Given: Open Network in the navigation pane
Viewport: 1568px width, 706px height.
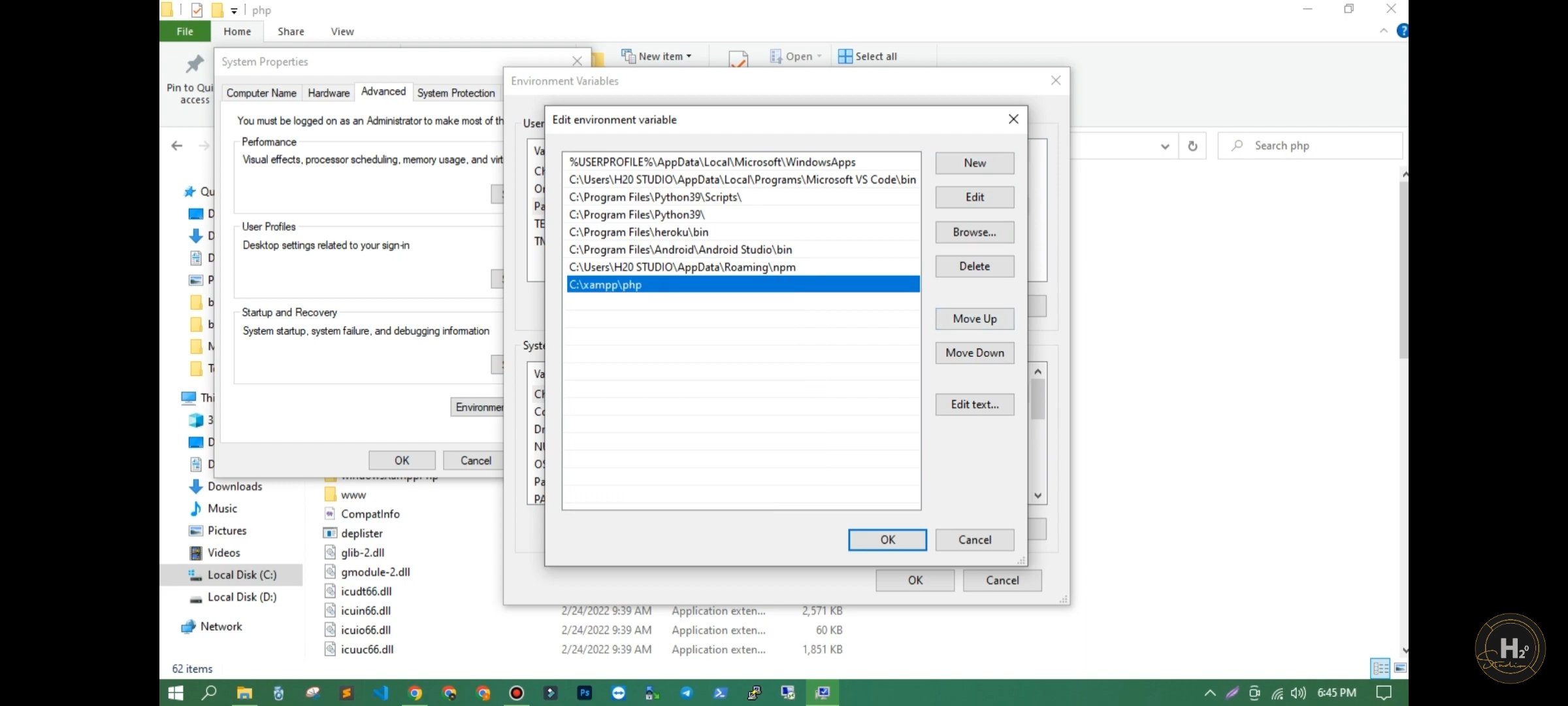Looking at the screenshot, I should click(x=221, y=626).
